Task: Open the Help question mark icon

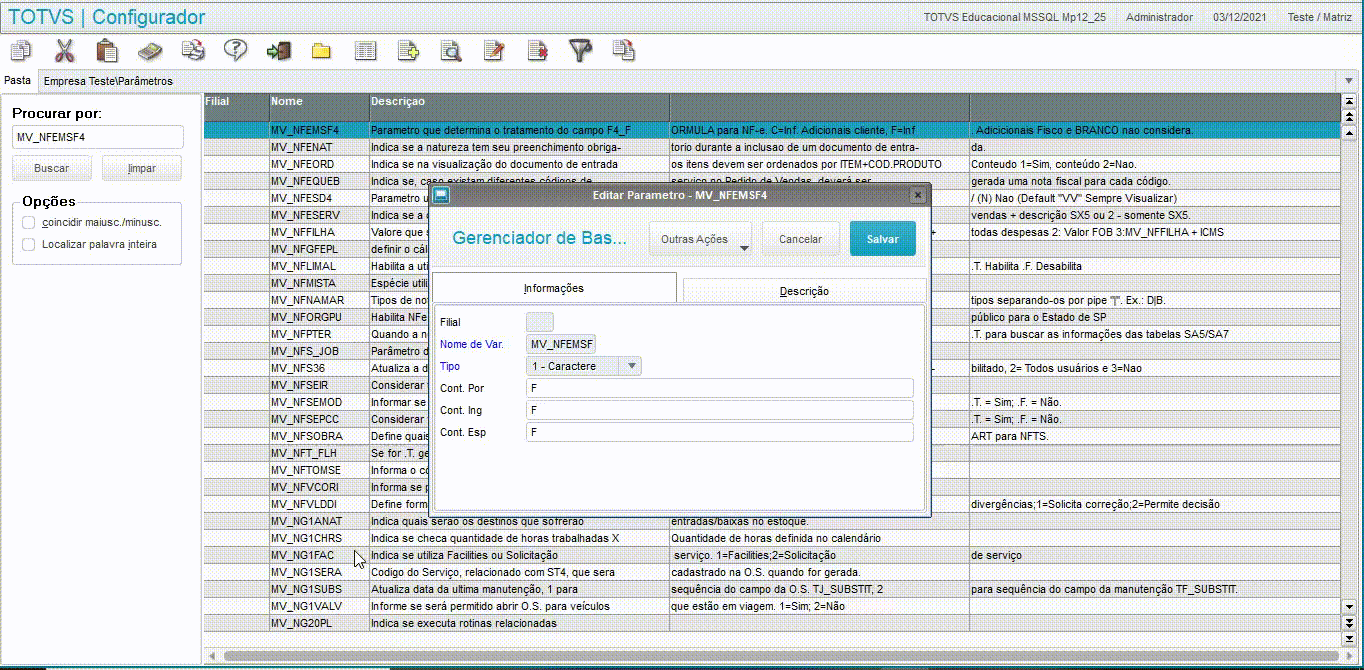Action: click(236, 50)
